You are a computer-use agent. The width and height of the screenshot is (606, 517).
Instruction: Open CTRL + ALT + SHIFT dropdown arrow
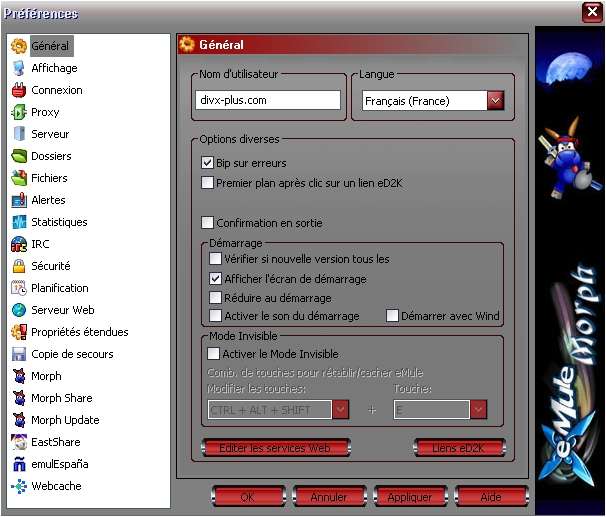click(340, 410)
